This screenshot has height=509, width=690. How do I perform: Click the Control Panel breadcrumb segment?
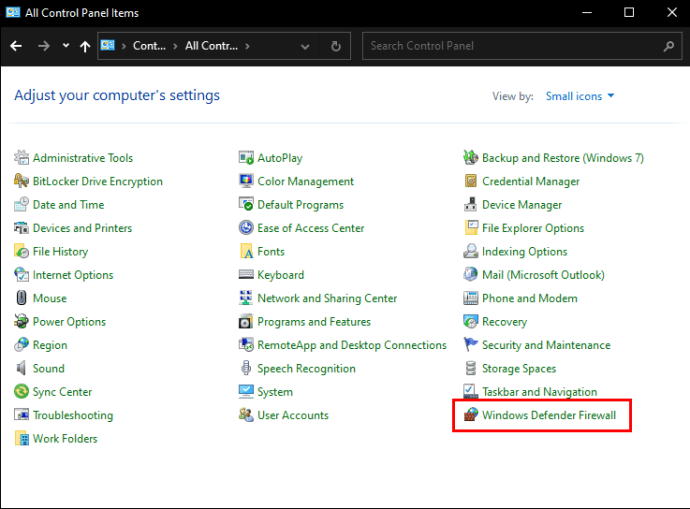coord(149,46)
